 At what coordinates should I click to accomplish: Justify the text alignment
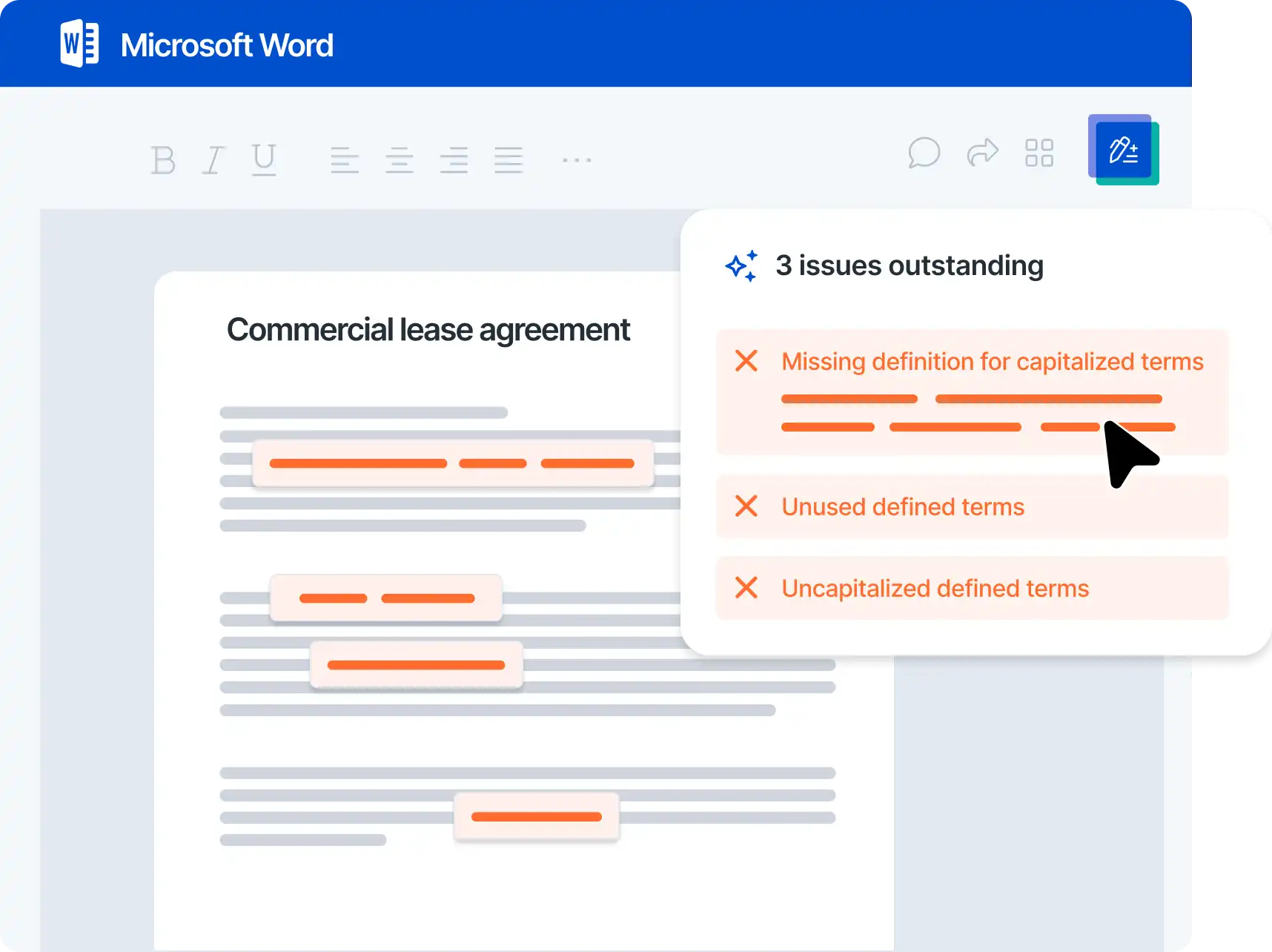509,160
